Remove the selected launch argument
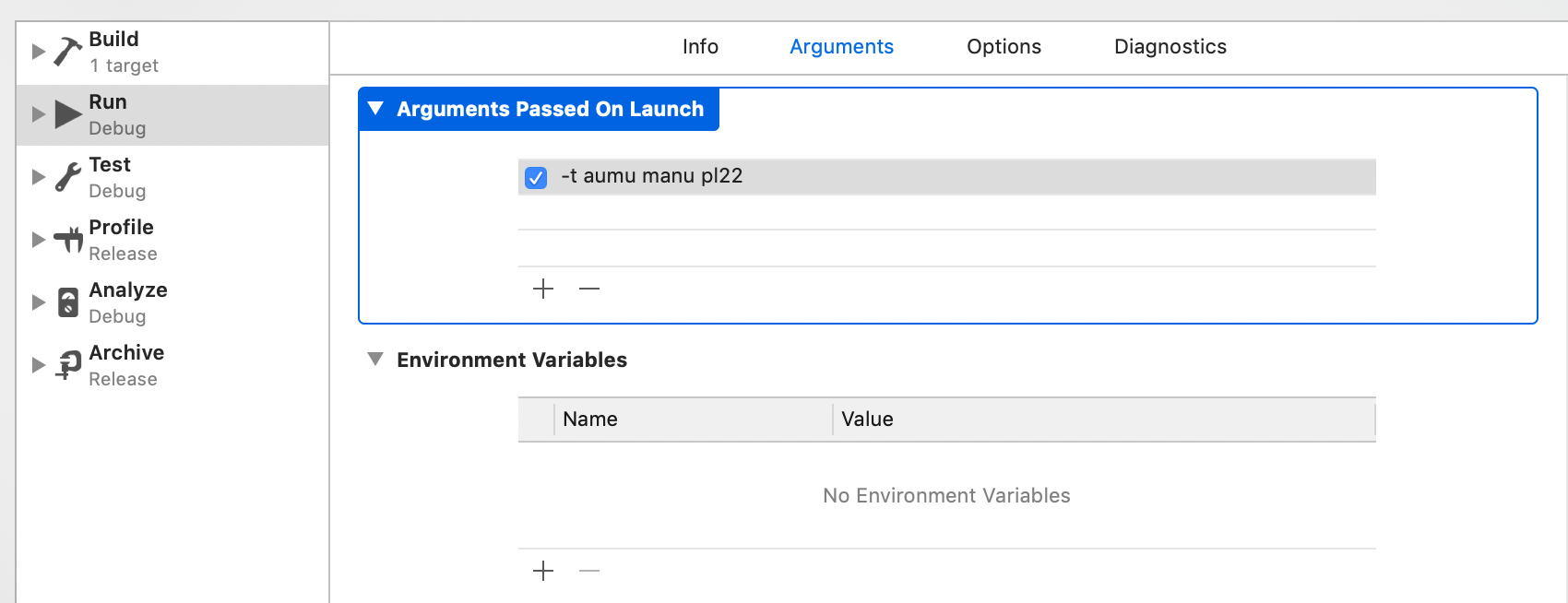Screen dimensions: 1568x603 click(589, 289)
